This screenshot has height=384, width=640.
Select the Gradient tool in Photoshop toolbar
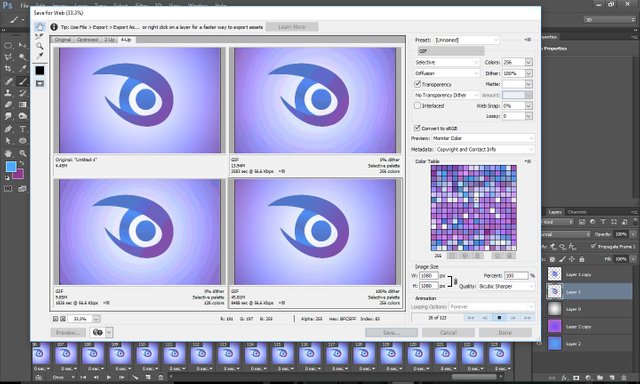point(22,104)
